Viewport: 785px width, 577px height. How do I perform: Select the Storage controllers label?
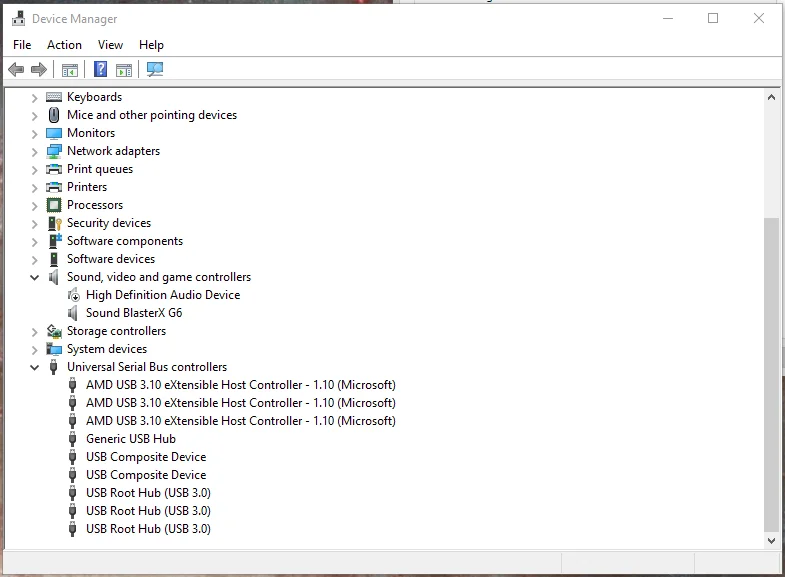(116, 331)
